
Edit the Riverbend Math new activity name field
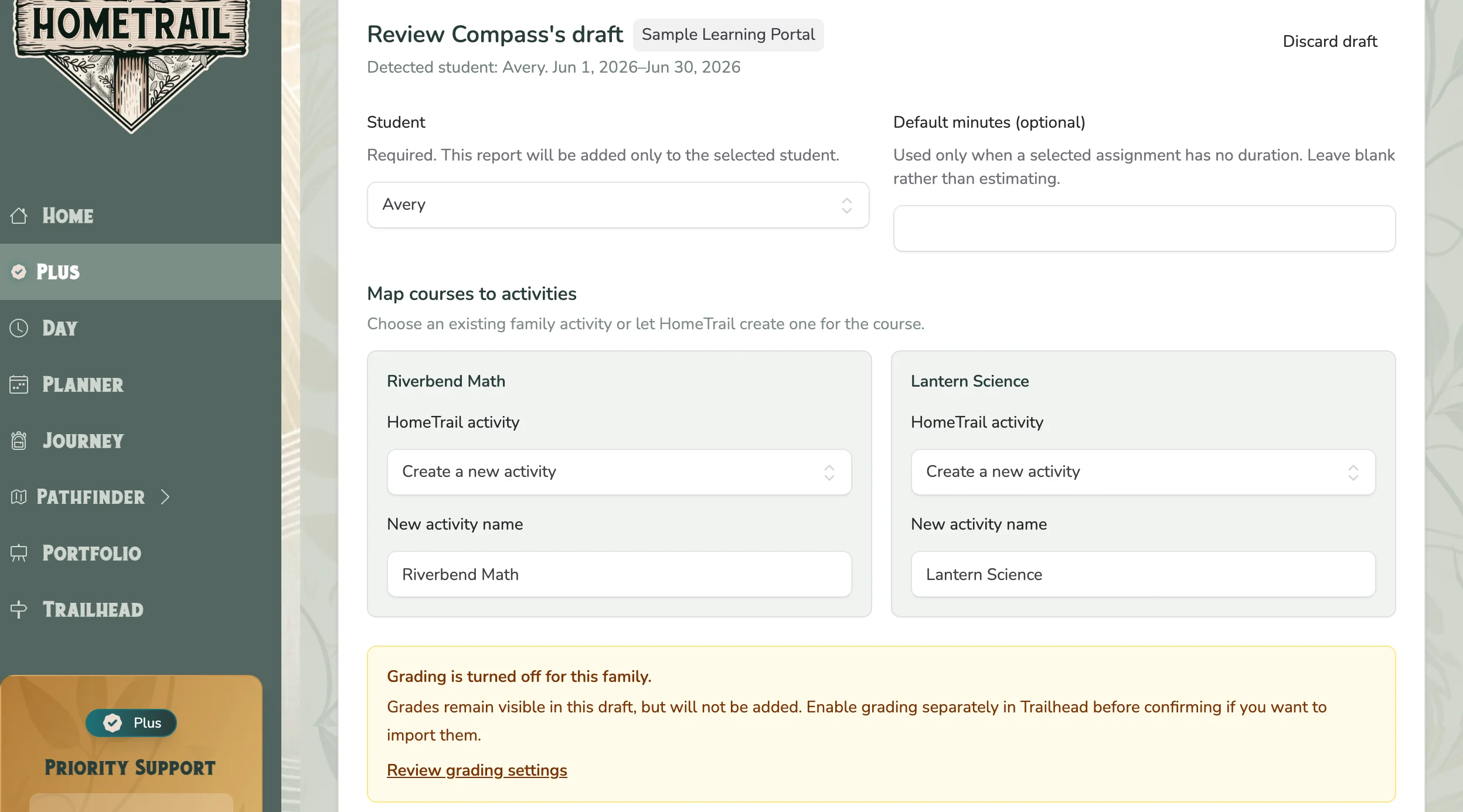click(x=619, y=574)
